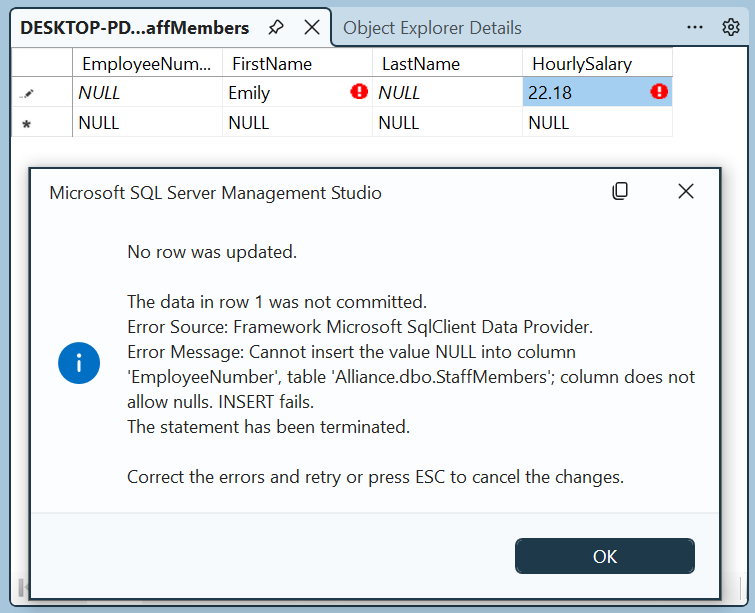Image resolution: width=755 pixels, height=613 pixels.
Task: Select the FirstName column header
Action: 298,63
